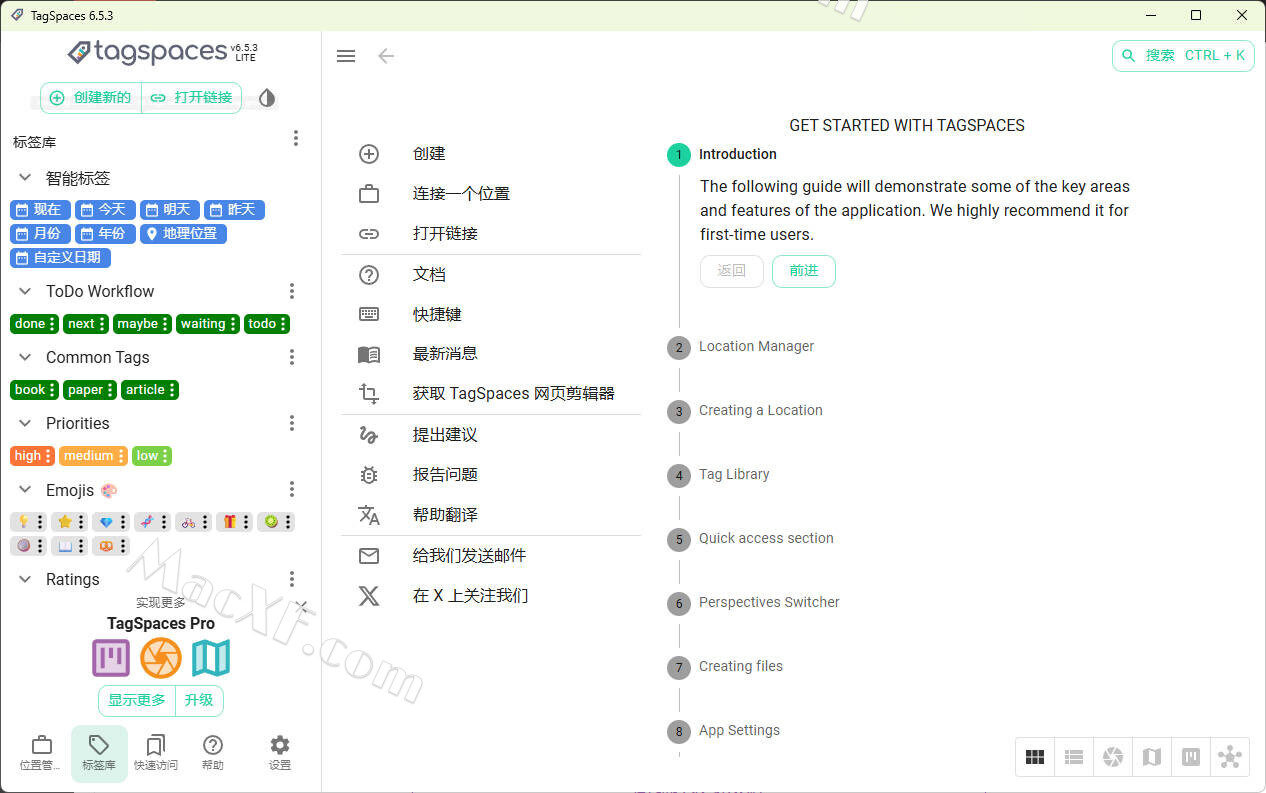Open the search box CTRL+K
This screenshot has height=793, width=1266.
tap(1183, 55)
